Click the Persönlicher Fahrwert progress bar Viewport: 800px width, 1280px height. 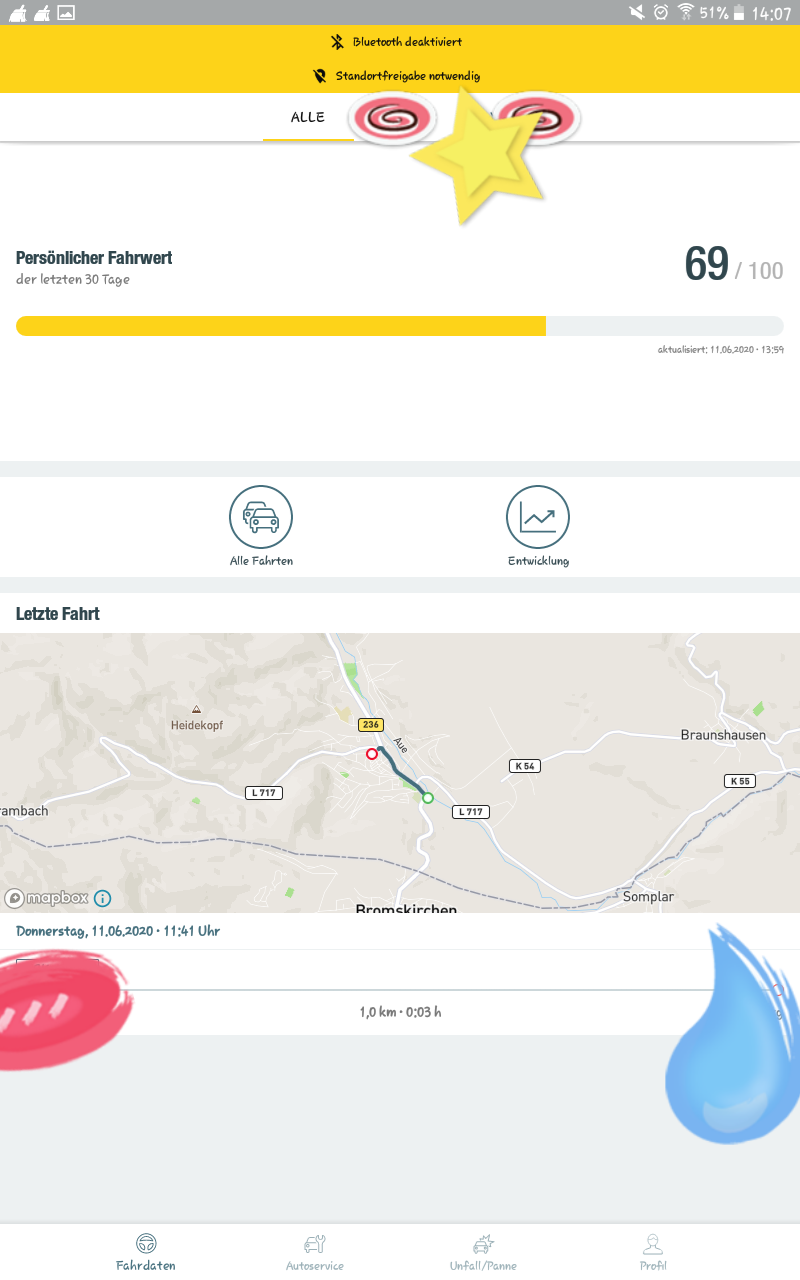tap(400, 326)
